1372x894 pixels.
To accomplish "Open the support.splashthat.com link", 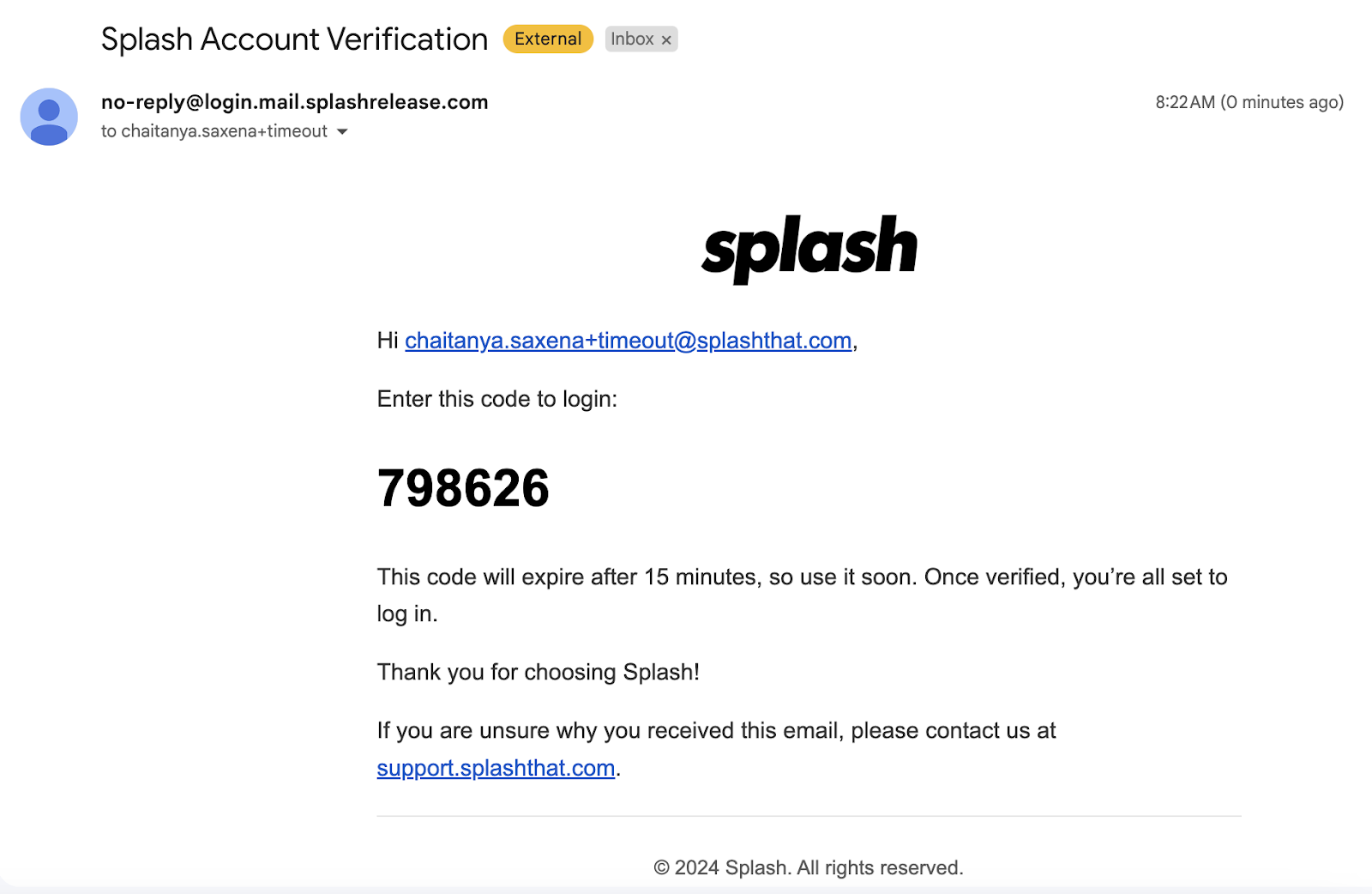I will pos(496,768).
